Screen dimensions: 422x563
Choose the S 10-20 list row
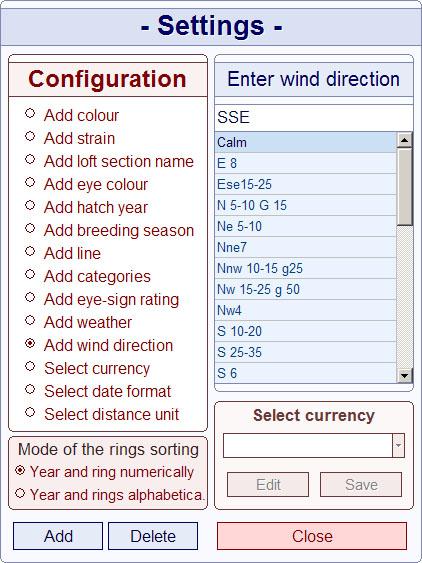pyautogui.click(x=306, y=331)
